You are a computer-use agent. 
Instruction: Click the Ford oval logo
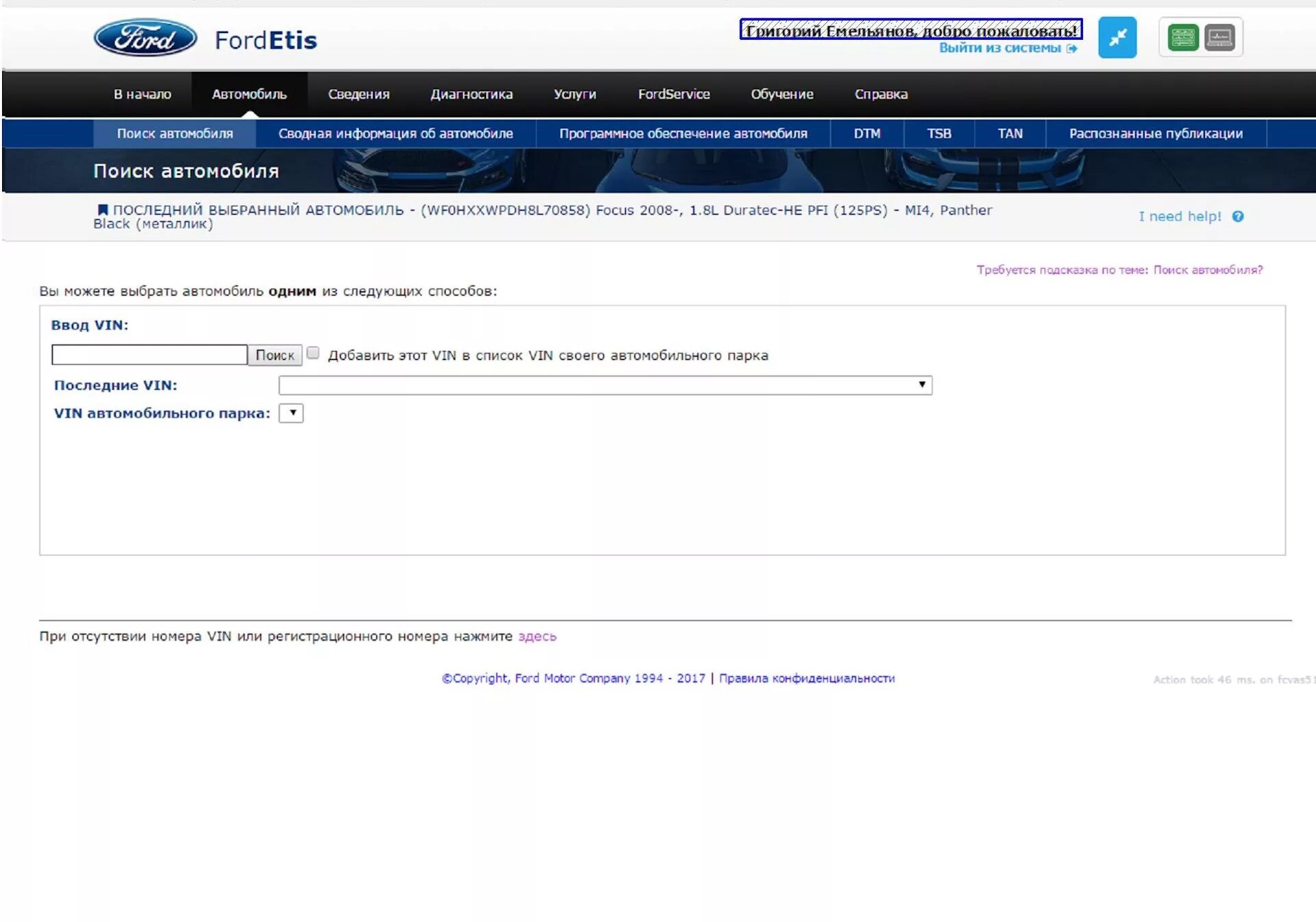pos(145,38)
